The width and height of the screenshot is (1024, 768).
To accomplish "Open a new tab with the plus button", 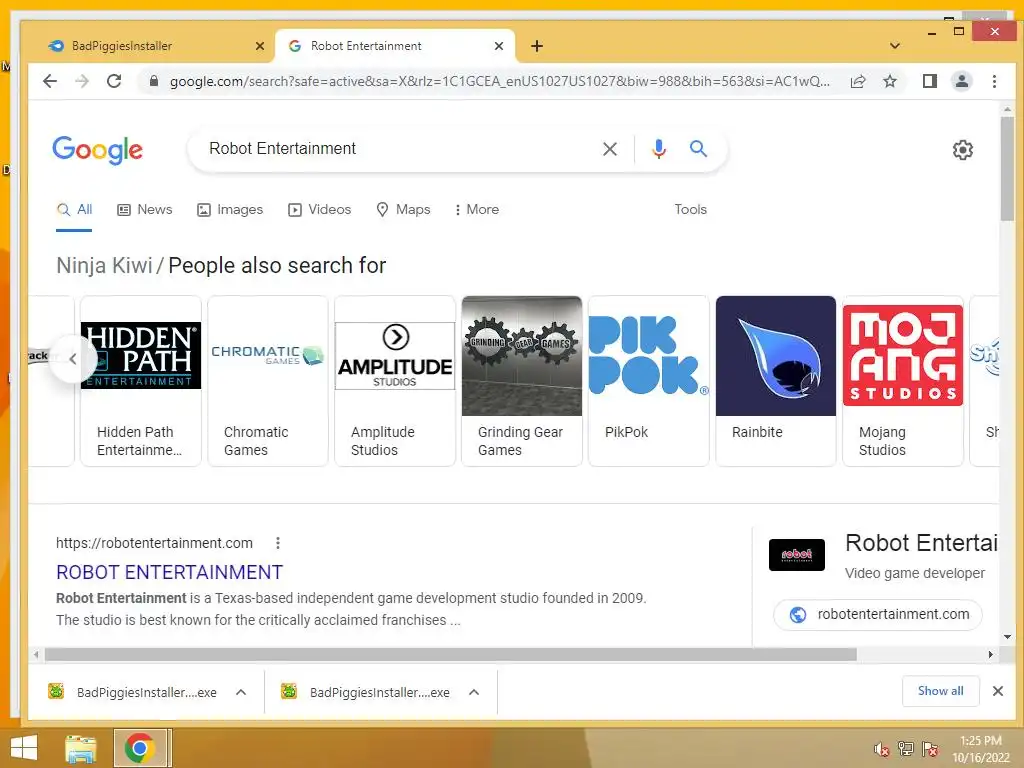I will coord(537,46).
